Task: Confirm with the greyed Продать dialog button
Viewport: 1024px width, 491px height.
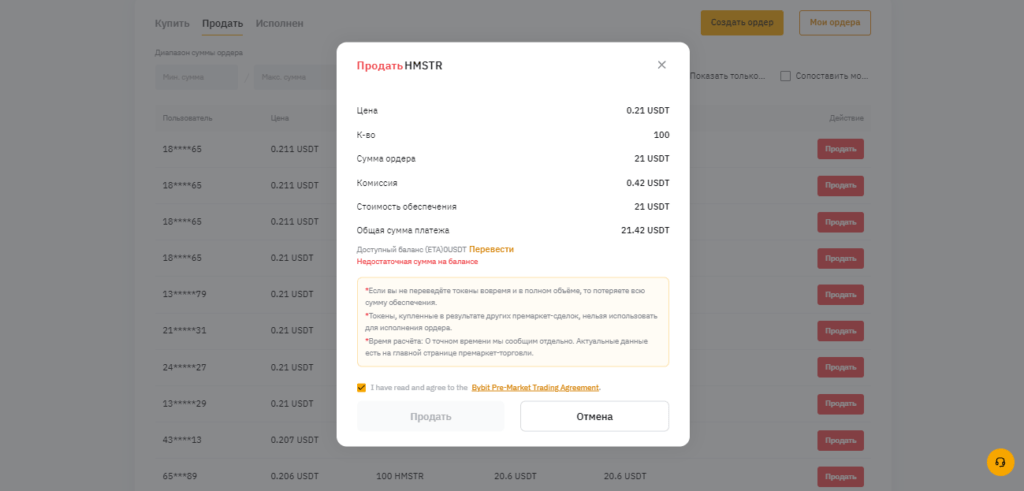Action: (430, 417)
